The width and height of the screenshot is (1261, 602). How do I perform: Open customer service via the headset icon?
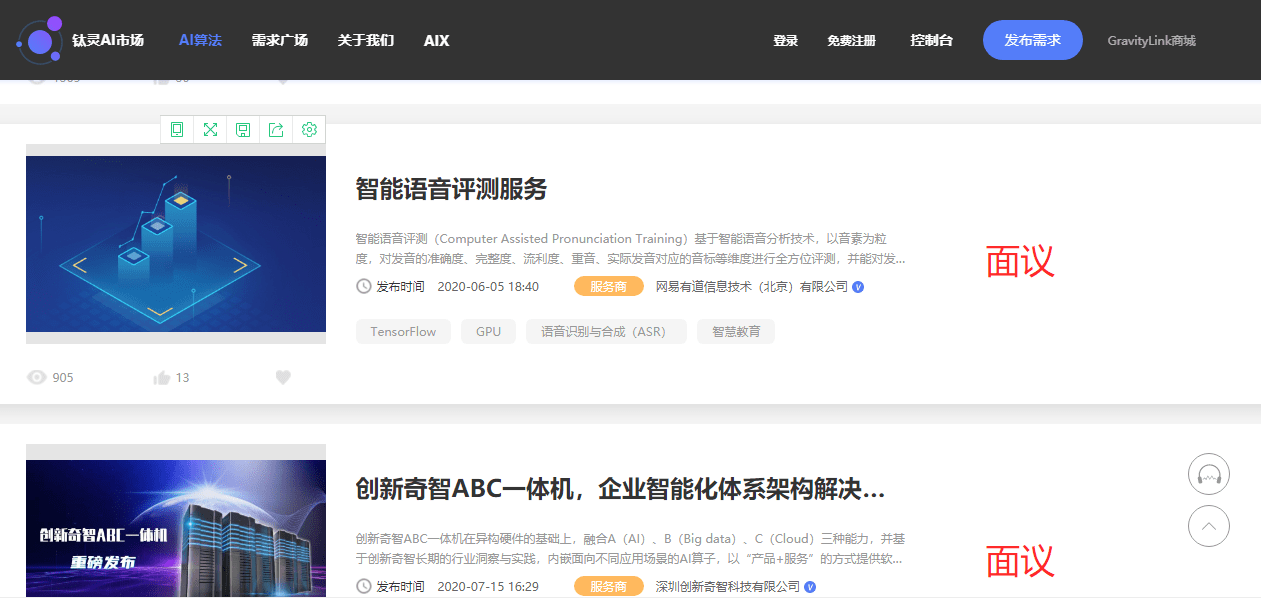[x=1209, y=474]
